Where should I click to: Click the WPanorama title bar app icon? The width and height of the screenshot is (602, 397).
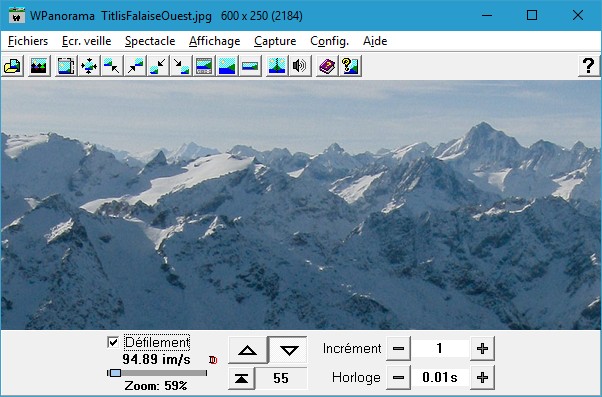tap(16, 15)
